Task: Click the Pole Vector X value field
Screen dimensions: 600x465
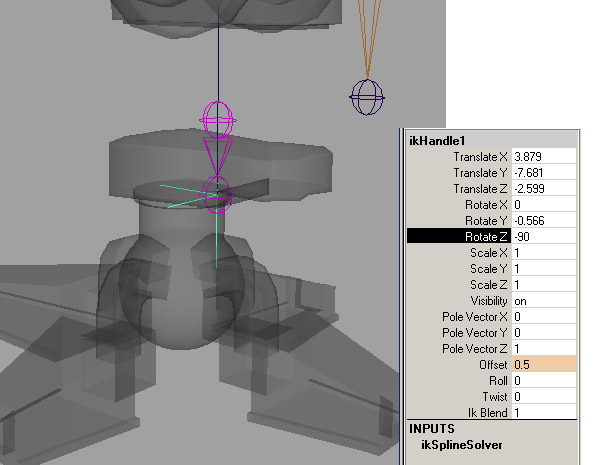Action: (544, 317)
